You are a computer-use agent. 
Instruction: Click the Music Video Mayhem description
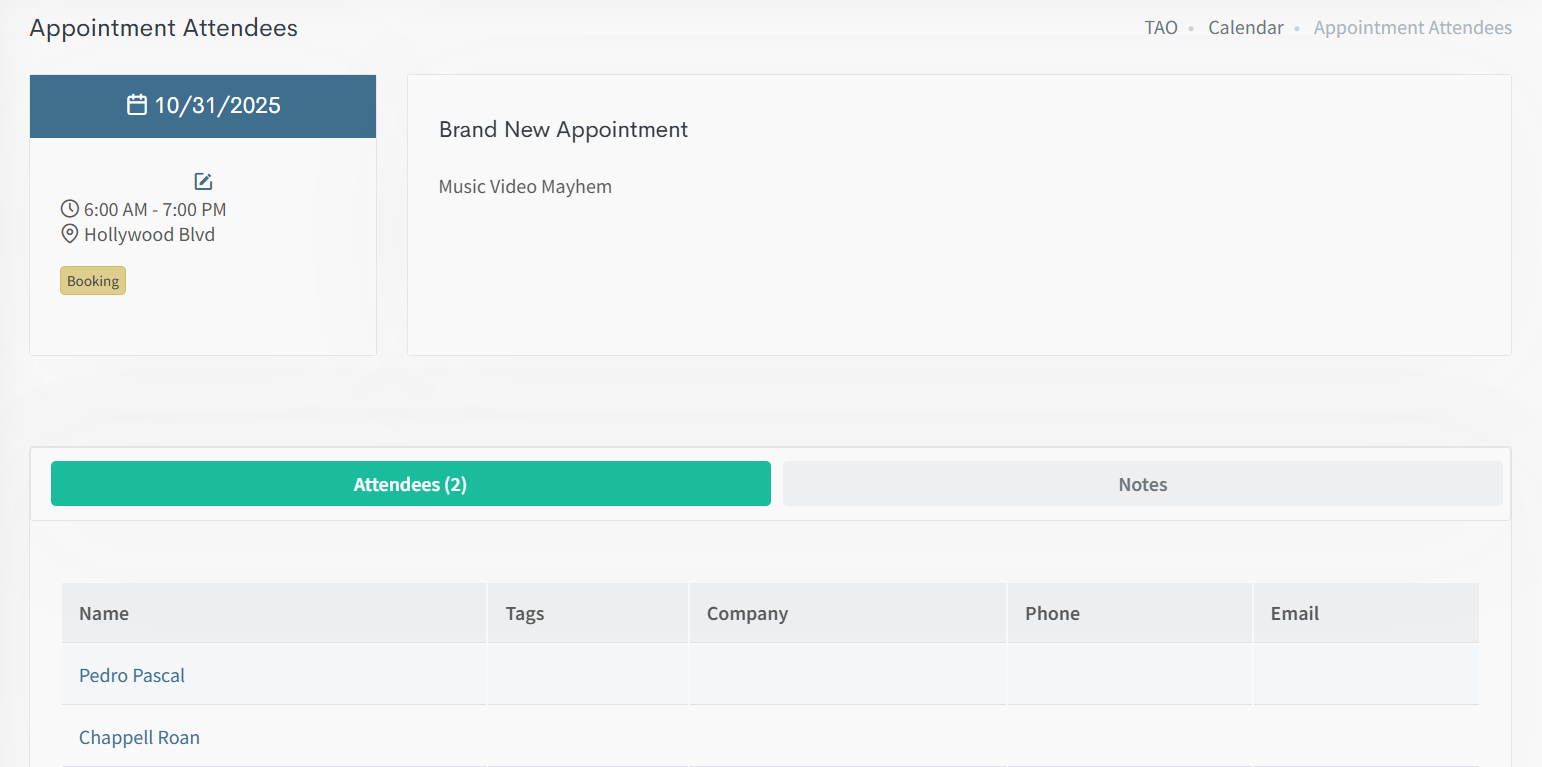[x=525, y=186]
